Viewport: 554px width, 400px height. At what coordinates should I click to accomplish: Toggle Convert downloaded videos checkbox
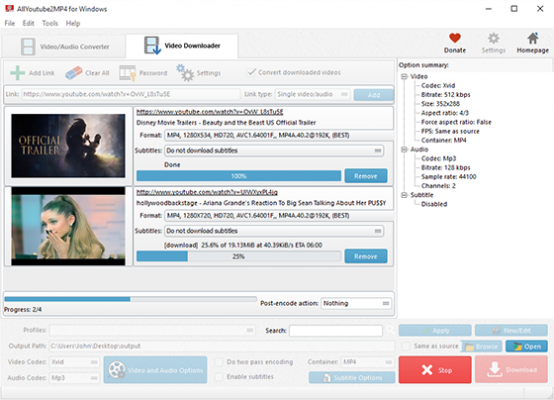click(x=251, y=72)
